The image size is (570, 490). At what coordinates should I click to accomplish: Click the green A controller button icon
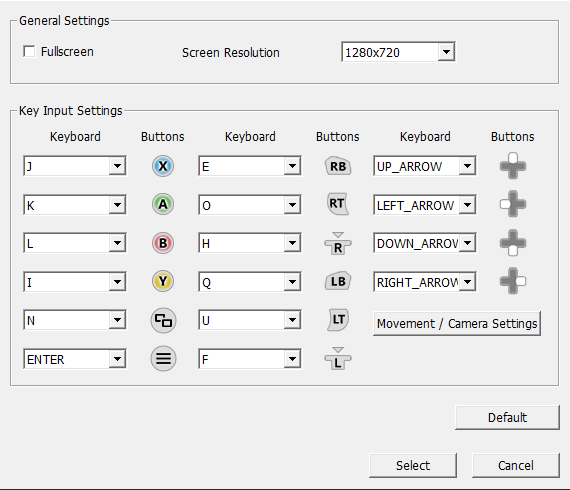[163, 204]
